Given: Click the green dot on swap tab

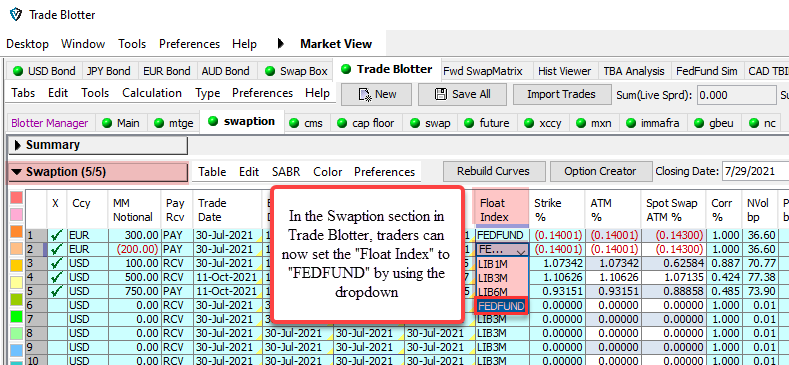Looking at the screenshot, I should coord(415,123).
